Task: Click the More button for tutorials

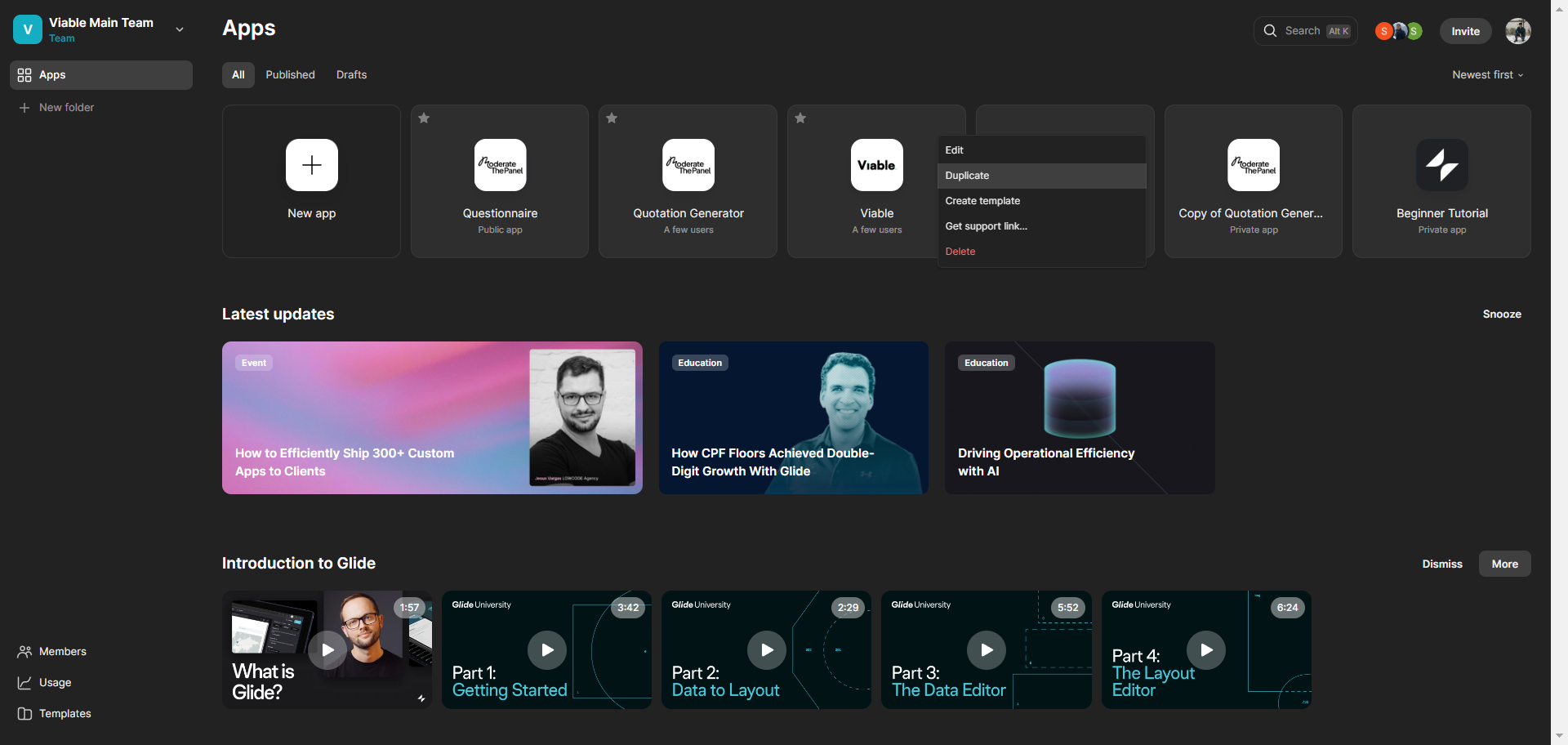Action: coord(1505,564)
